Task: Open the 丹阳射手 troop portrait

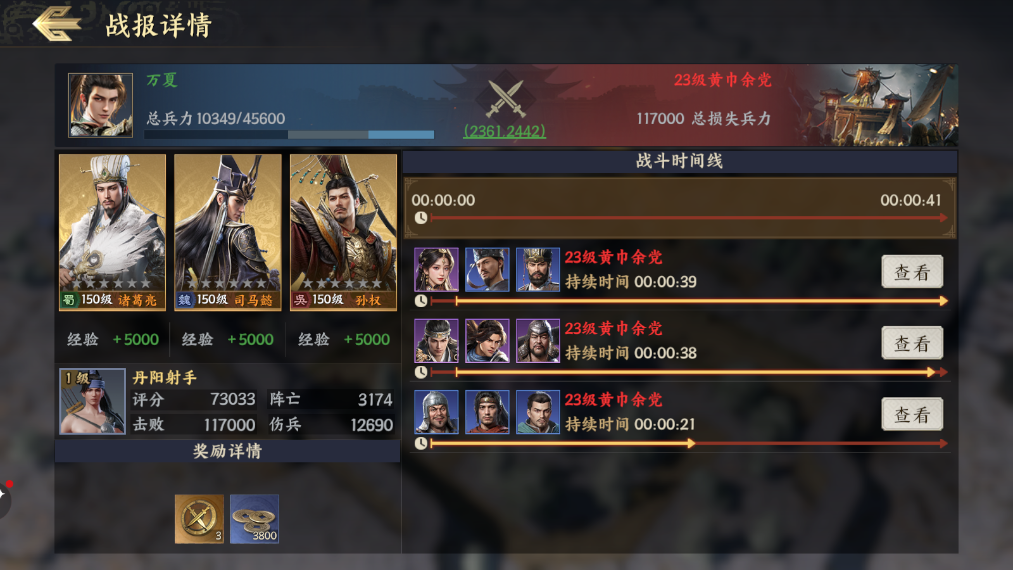Action: coord(92,401)
